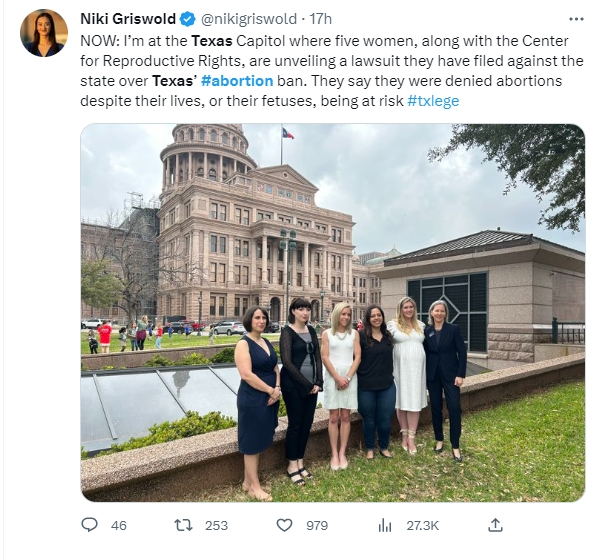Image resolution: width=599 pixels, height=560 pixels.
Task: Click the retweet arrows icon
Action: pos(183,525)
